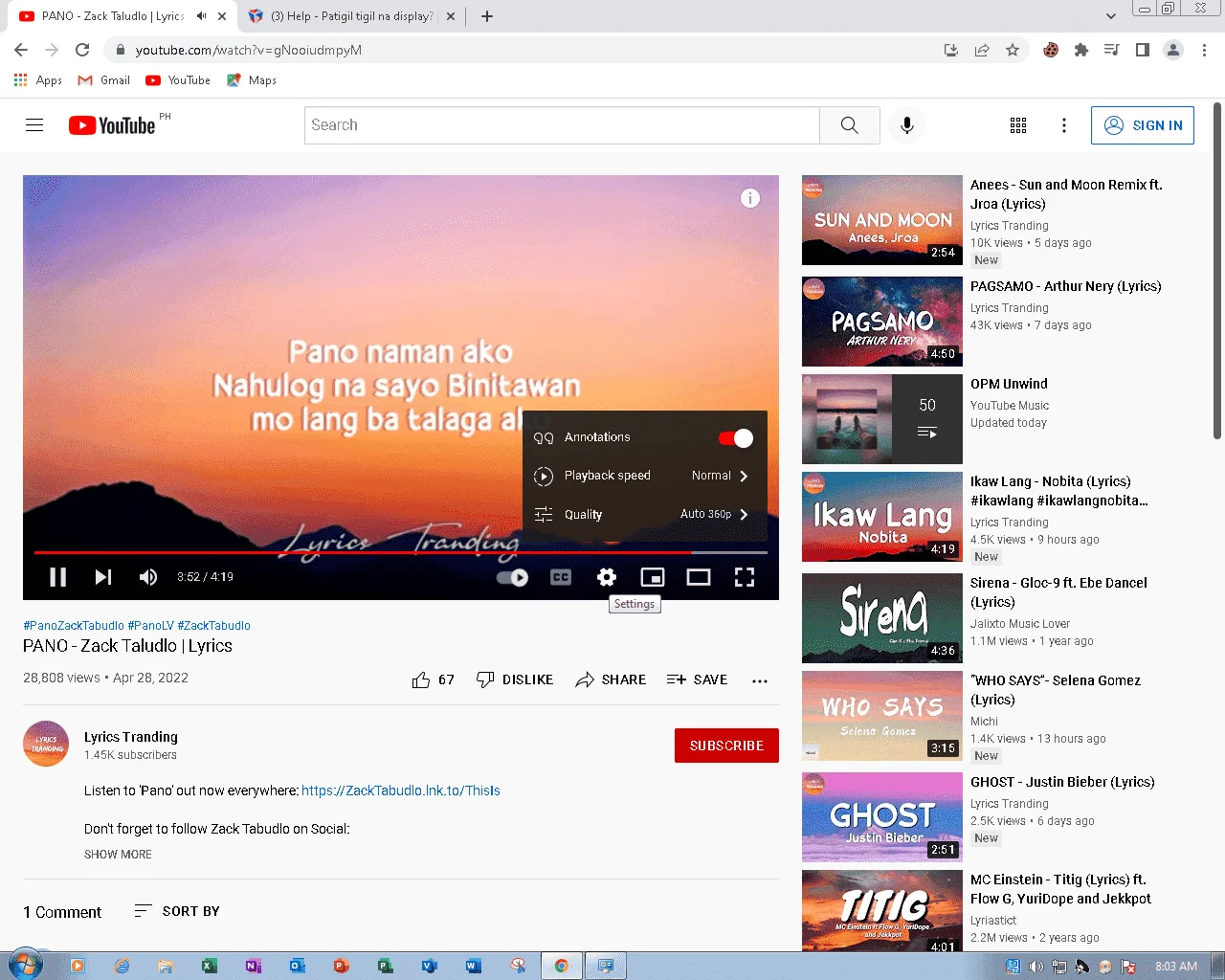The width and height of the screenshot is (1225, 980).
Task: Open the Lyrics Tranding channel avatar
Action: 46,744
